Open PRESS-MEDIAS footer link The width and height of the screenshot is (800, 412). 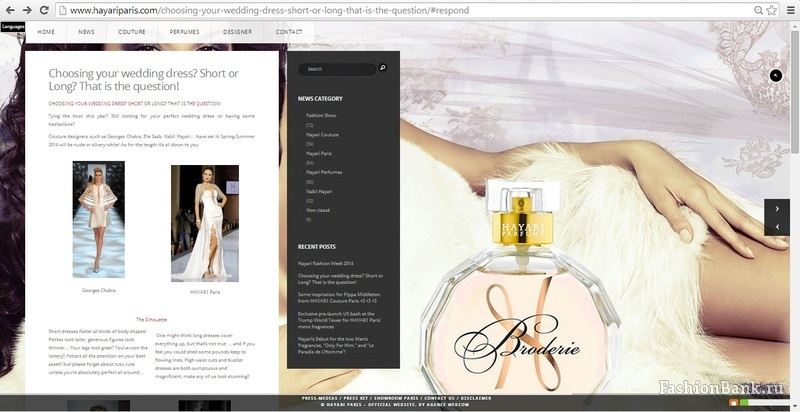tap(320, 398)
